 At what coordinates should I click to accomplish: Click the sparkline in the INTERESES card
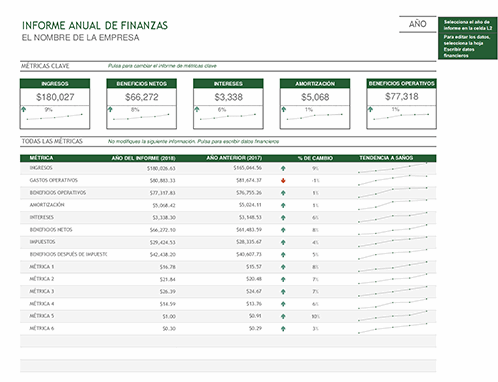click(228, 117)
